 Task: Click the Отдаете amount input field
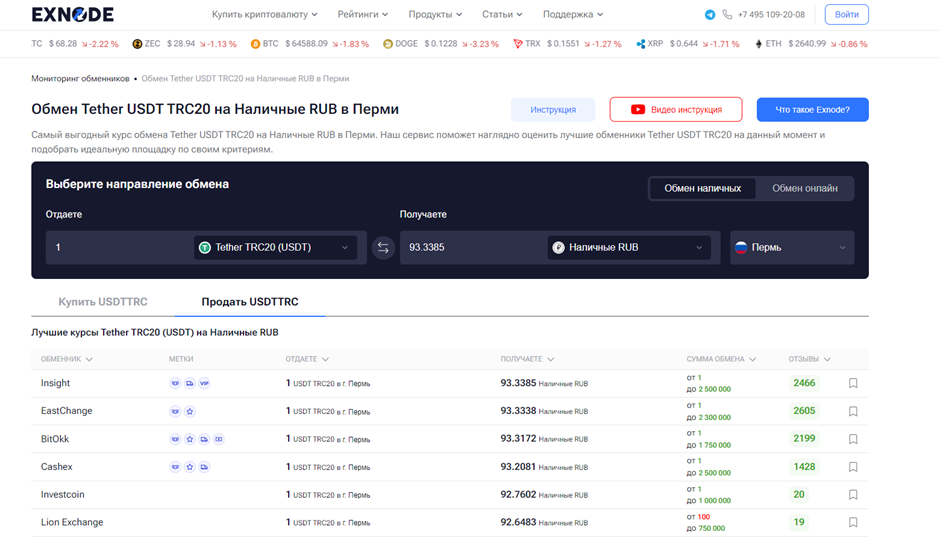119,248
